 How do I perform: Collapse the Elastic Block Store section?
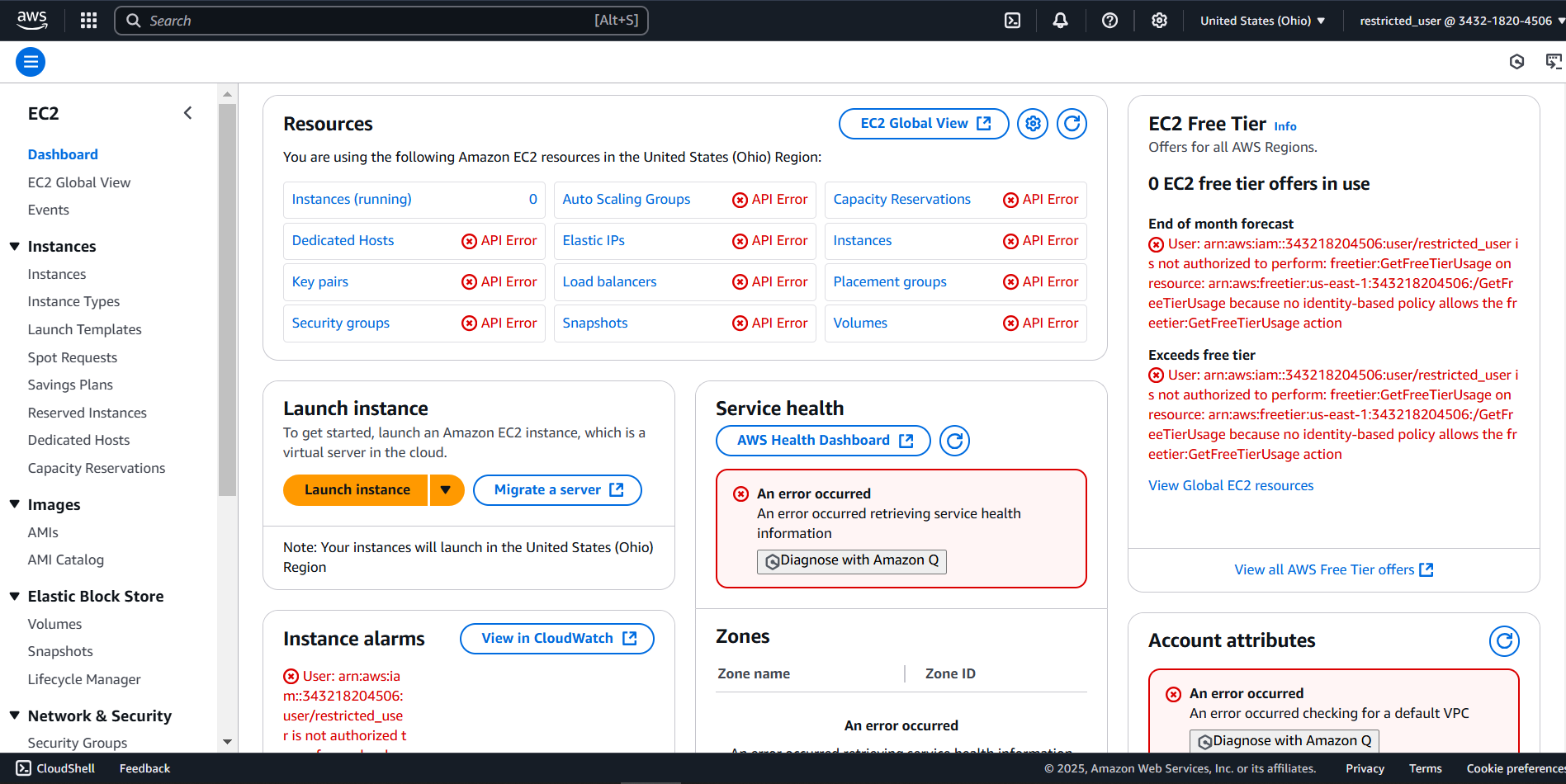[14, 596]
